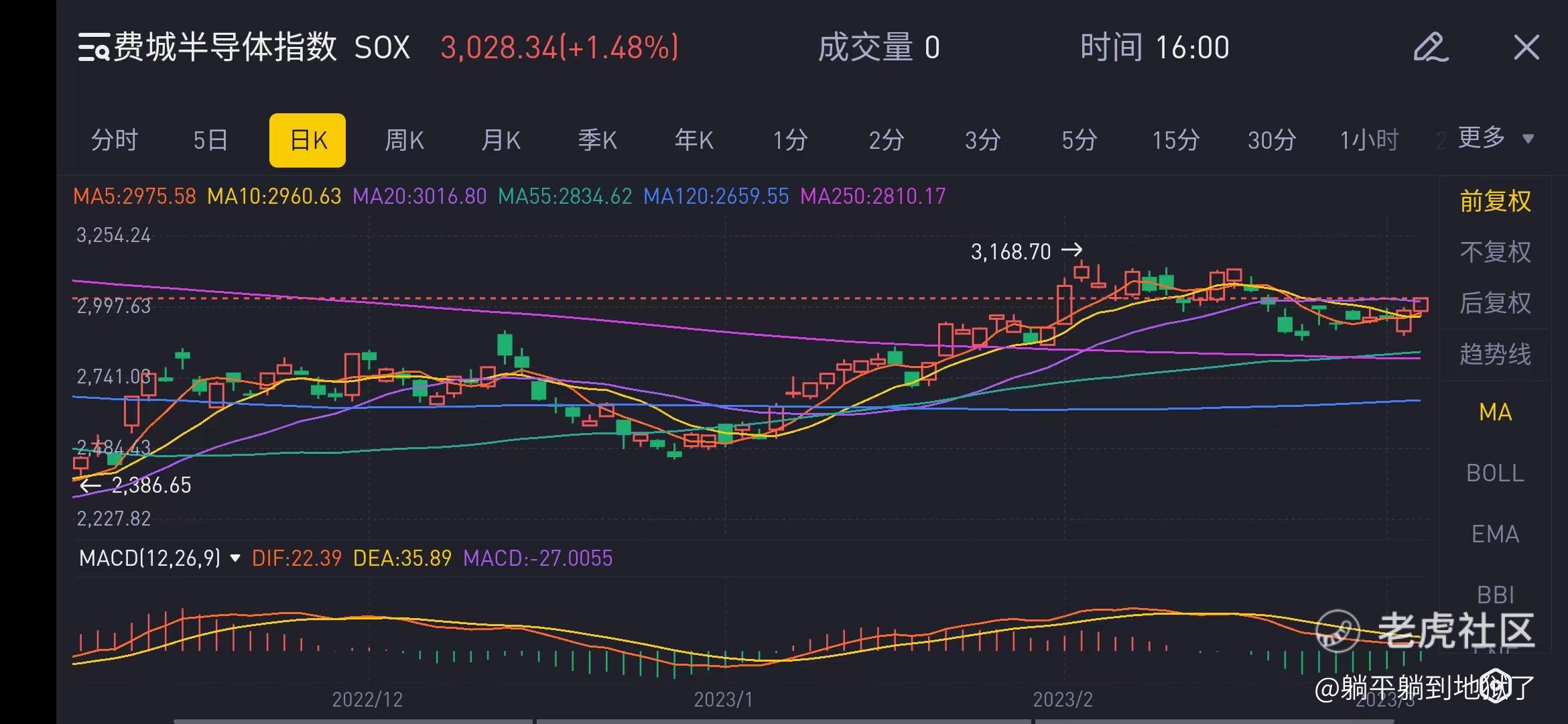Screen dimensions: 1568x724
Task: Select the 15分 interval tab
Action: [1175, 140]
